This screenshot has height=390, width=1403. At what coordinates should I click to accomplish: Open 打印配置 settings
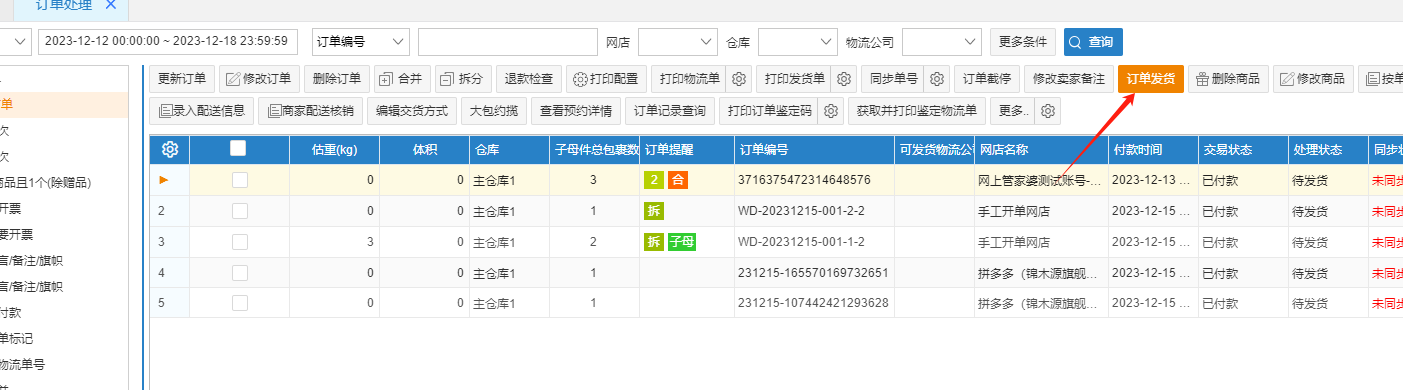(606, 79)
